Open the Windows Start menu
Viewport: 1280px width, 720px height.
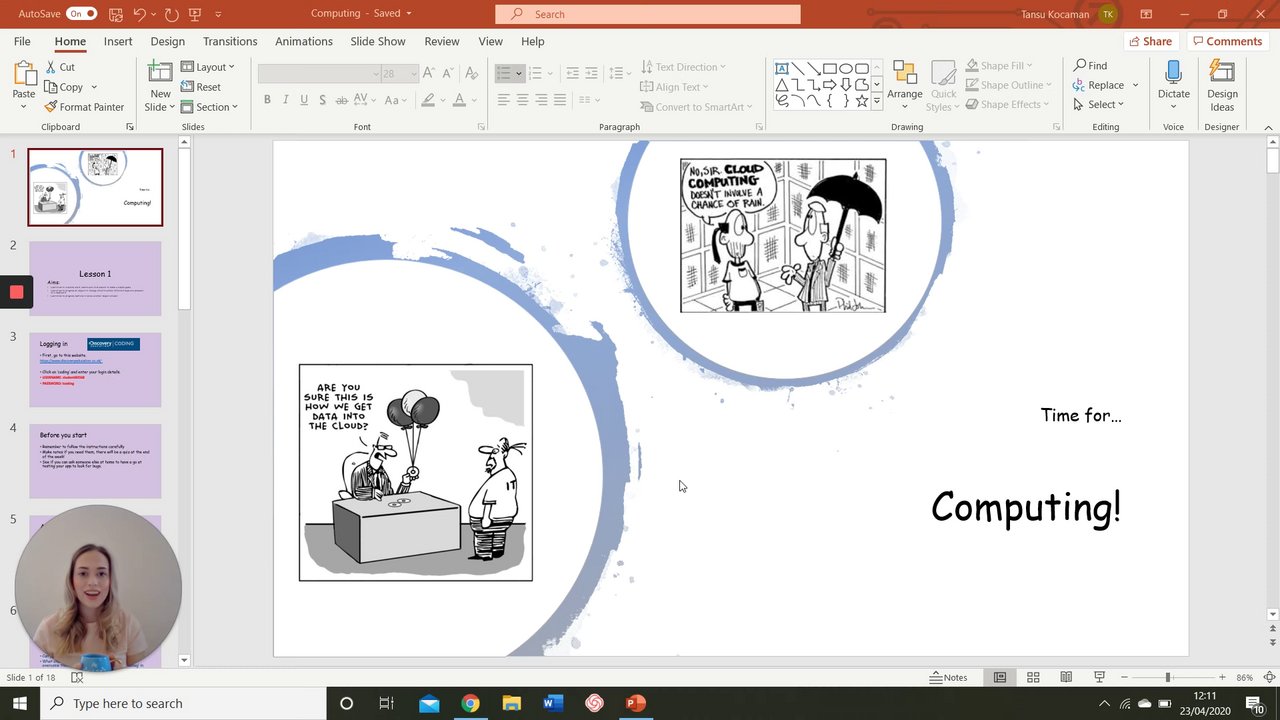[x=20, y=703]
